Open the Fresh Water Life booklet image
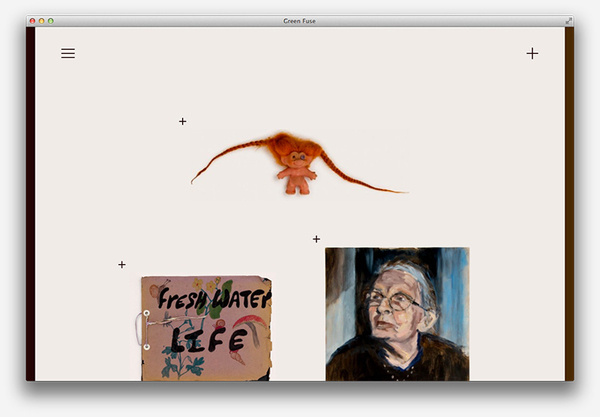The height and width of the screenshot is (417, 600). click(206, 328)
